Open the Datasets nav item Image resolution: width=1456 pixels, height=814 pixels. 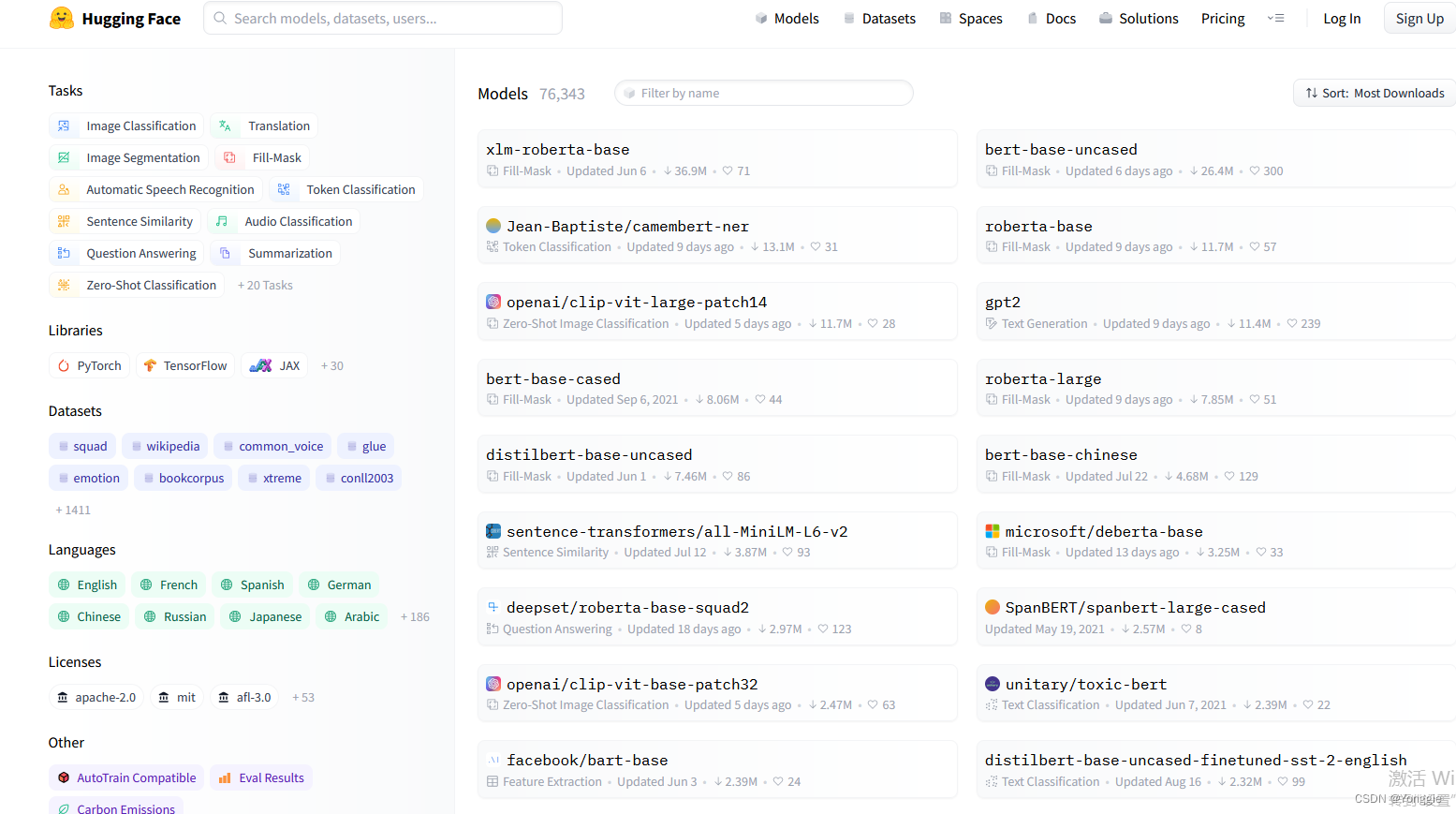879,18
